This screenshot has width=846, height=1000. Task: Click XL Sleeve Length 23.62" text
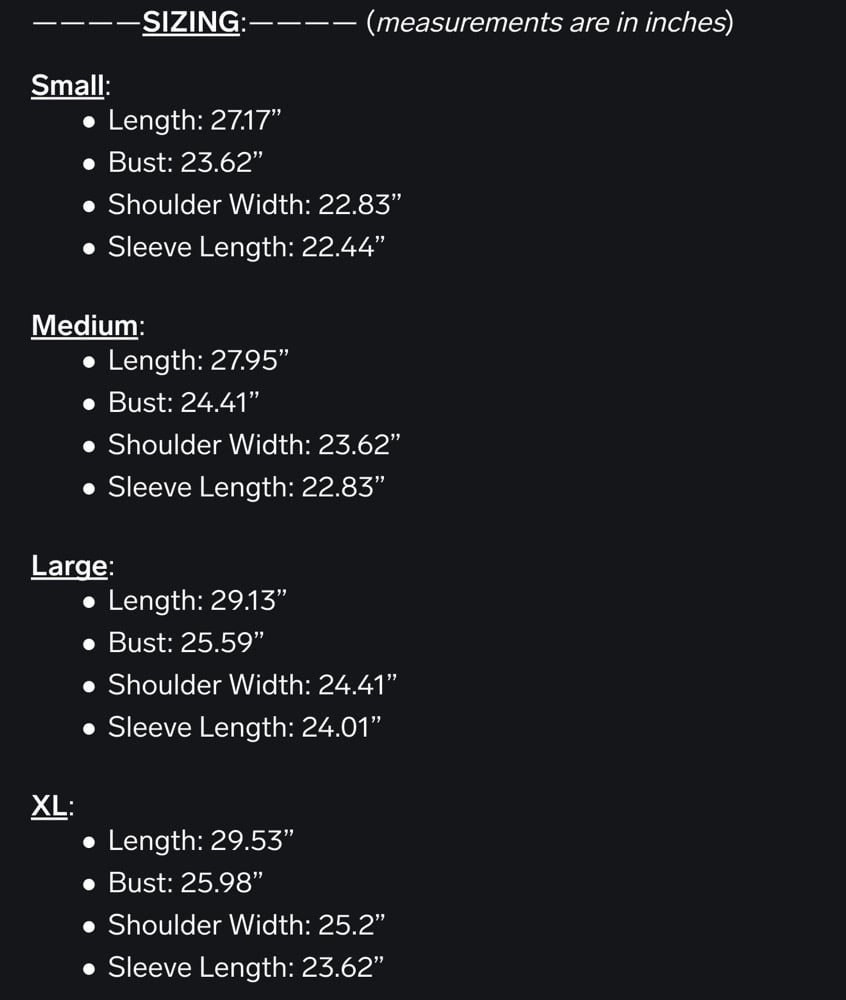point(246,967)
